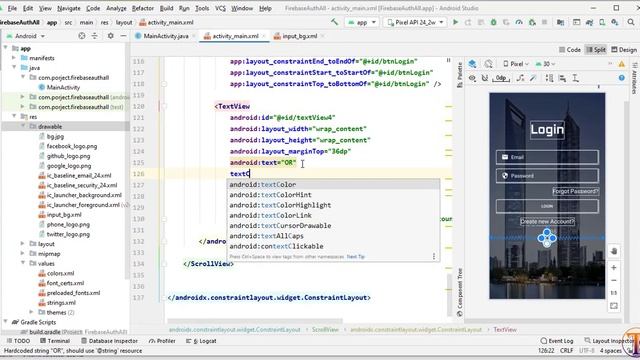640x360 pixels.
Task: Collapse the drawable folder
Action: pyautogui.click(x=23, y=127)
